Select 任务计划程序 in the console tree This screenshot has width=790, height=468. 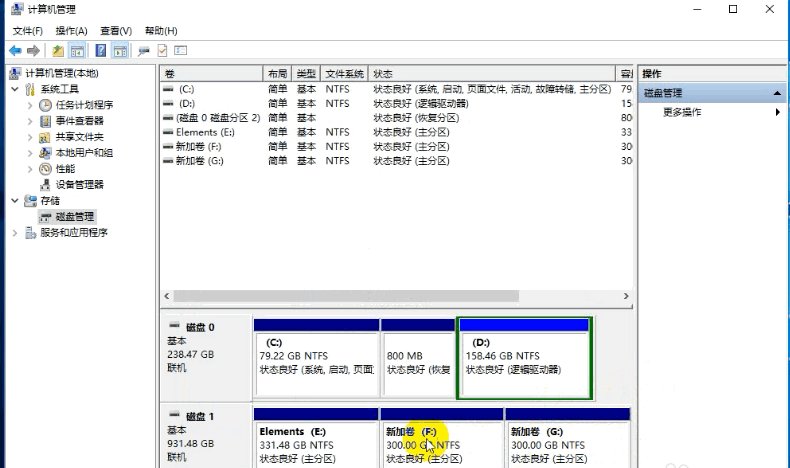coord(84,105)
